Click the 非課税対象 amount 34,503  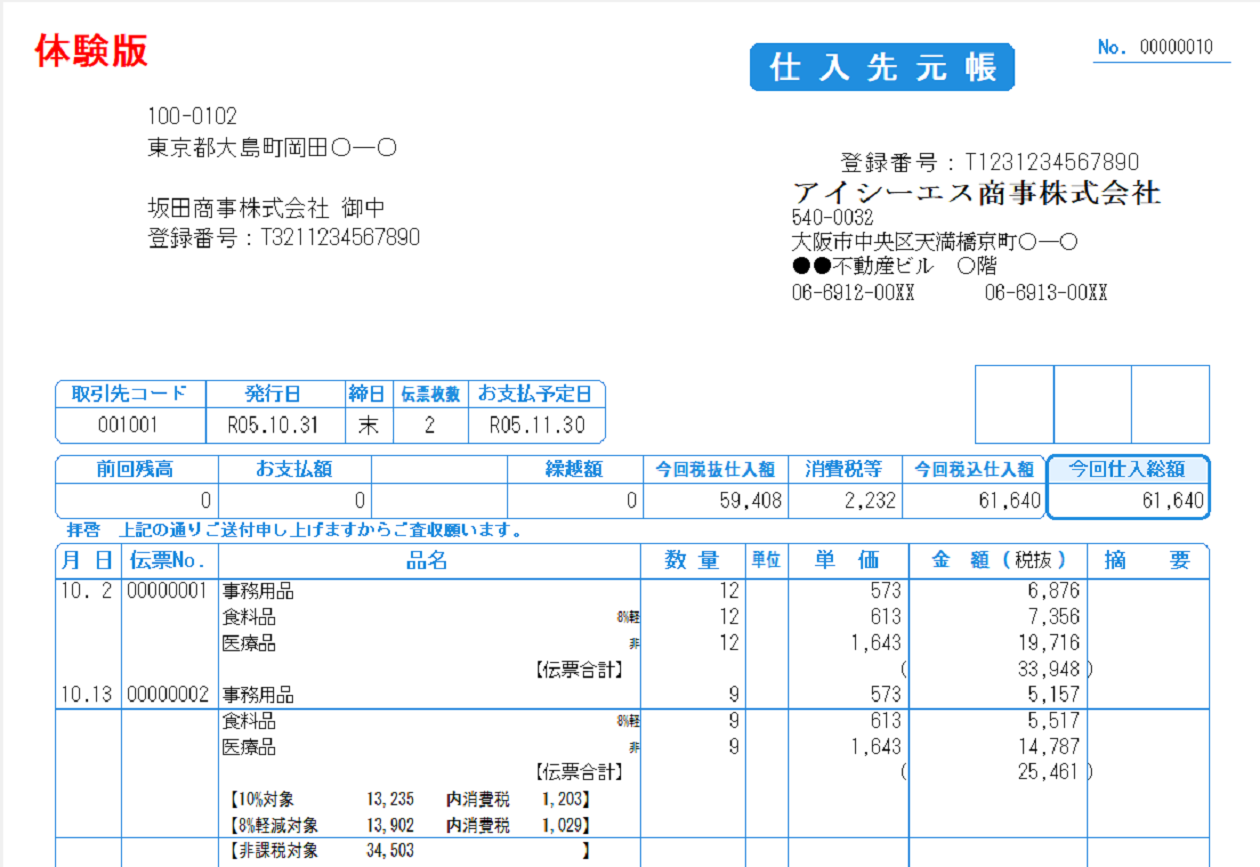(391, 851)
